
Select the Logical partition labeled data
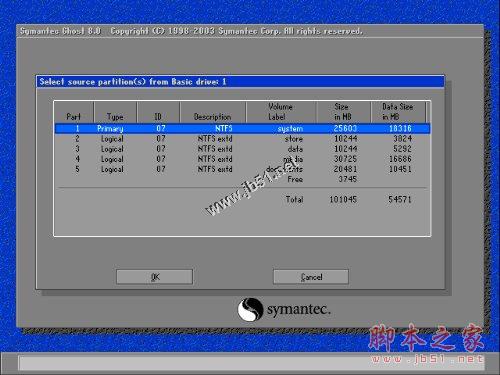(242, 149)
